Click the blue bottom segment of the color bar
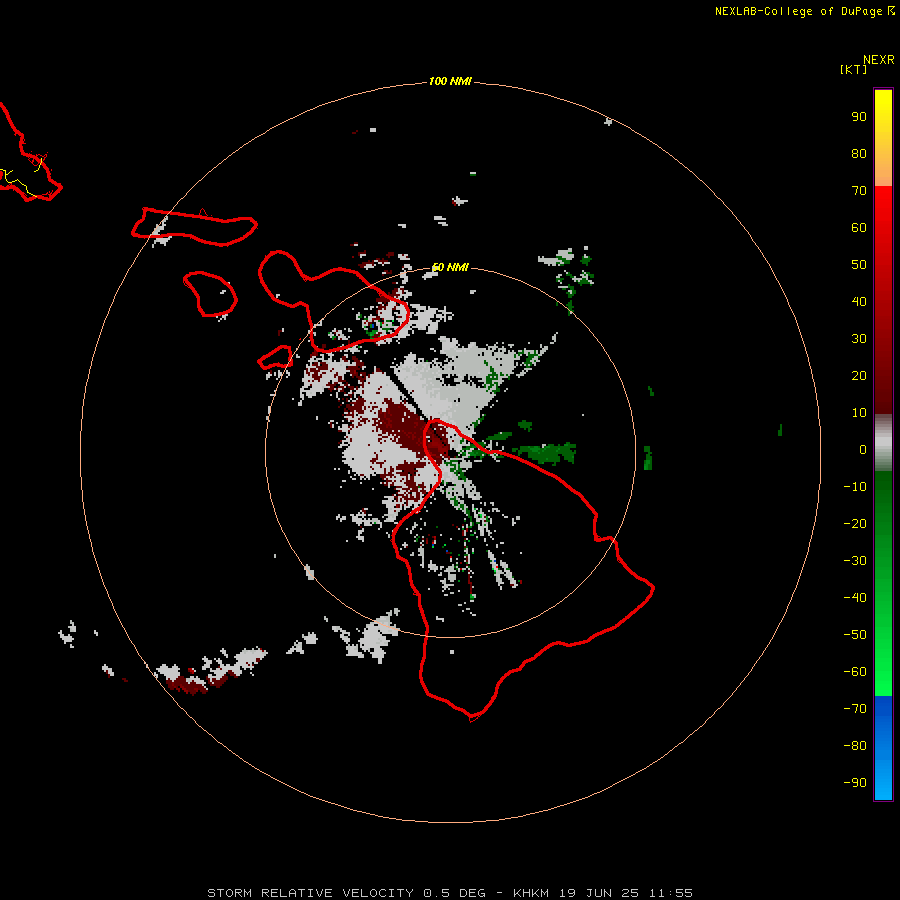 (x=883, y=748)
